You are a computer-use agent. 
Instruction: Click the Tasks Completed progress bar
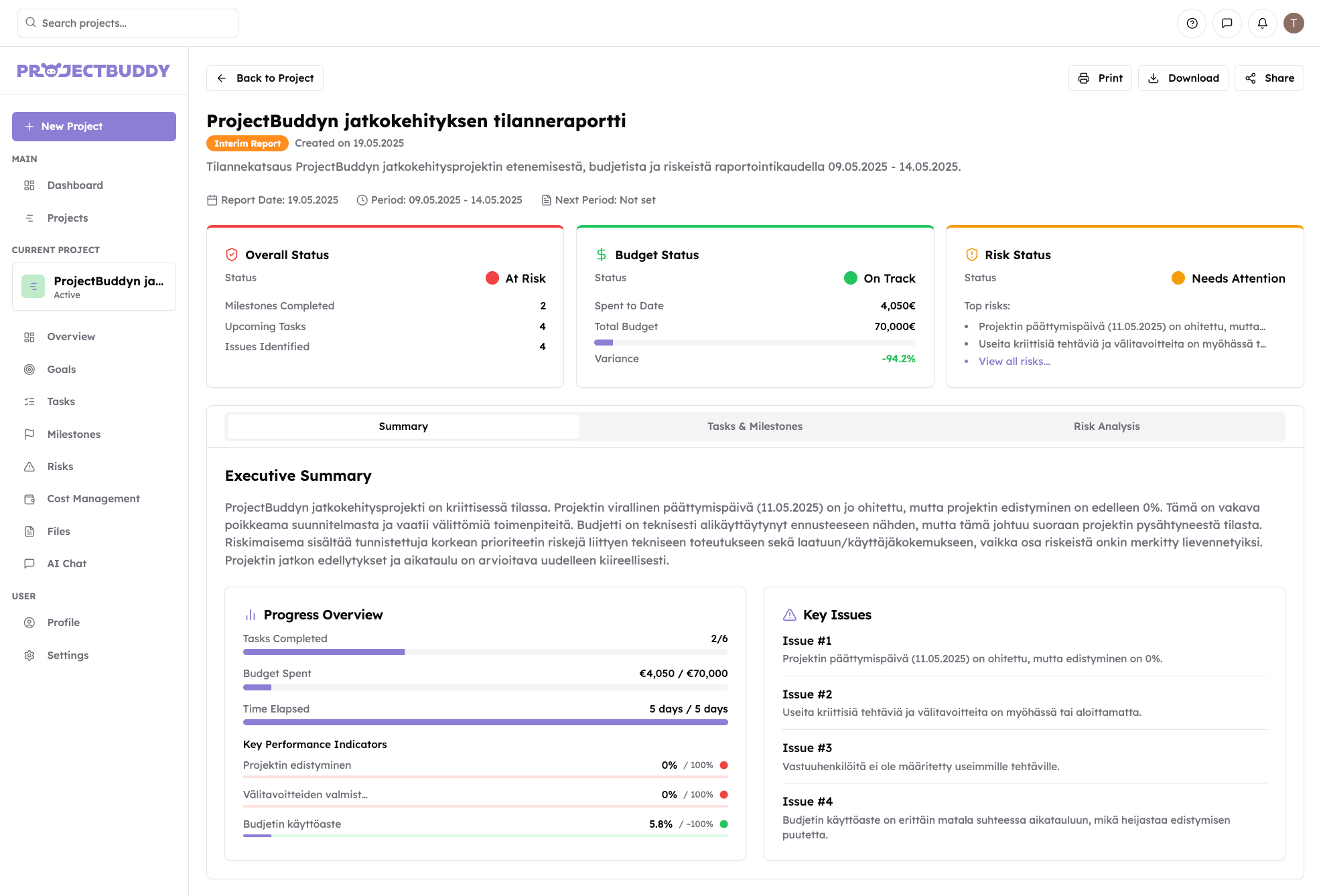(x=486, y=652)
